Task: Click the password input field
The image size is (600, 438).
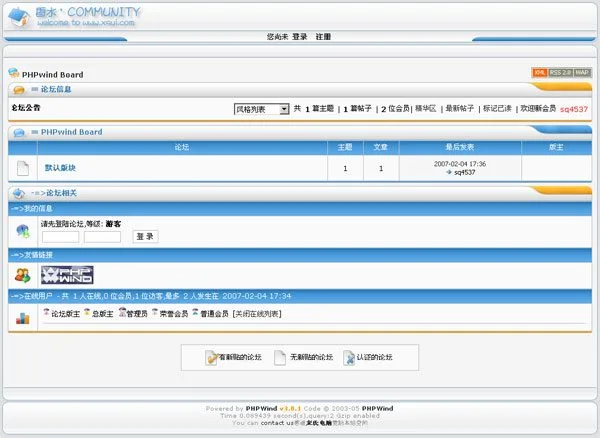Action: coord(102,237)
